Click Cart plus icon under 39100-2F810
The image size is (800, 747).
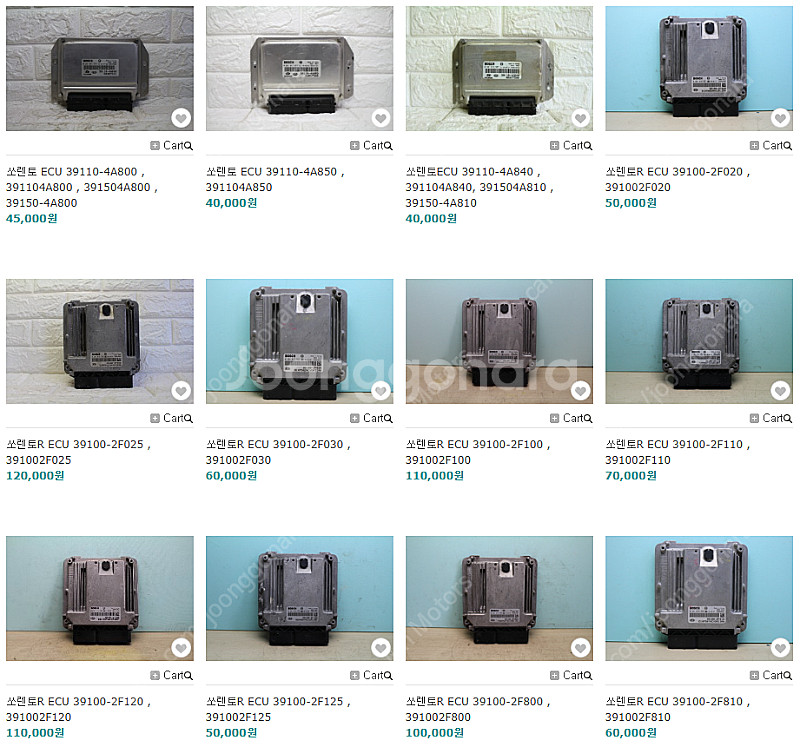click(754, 676)
